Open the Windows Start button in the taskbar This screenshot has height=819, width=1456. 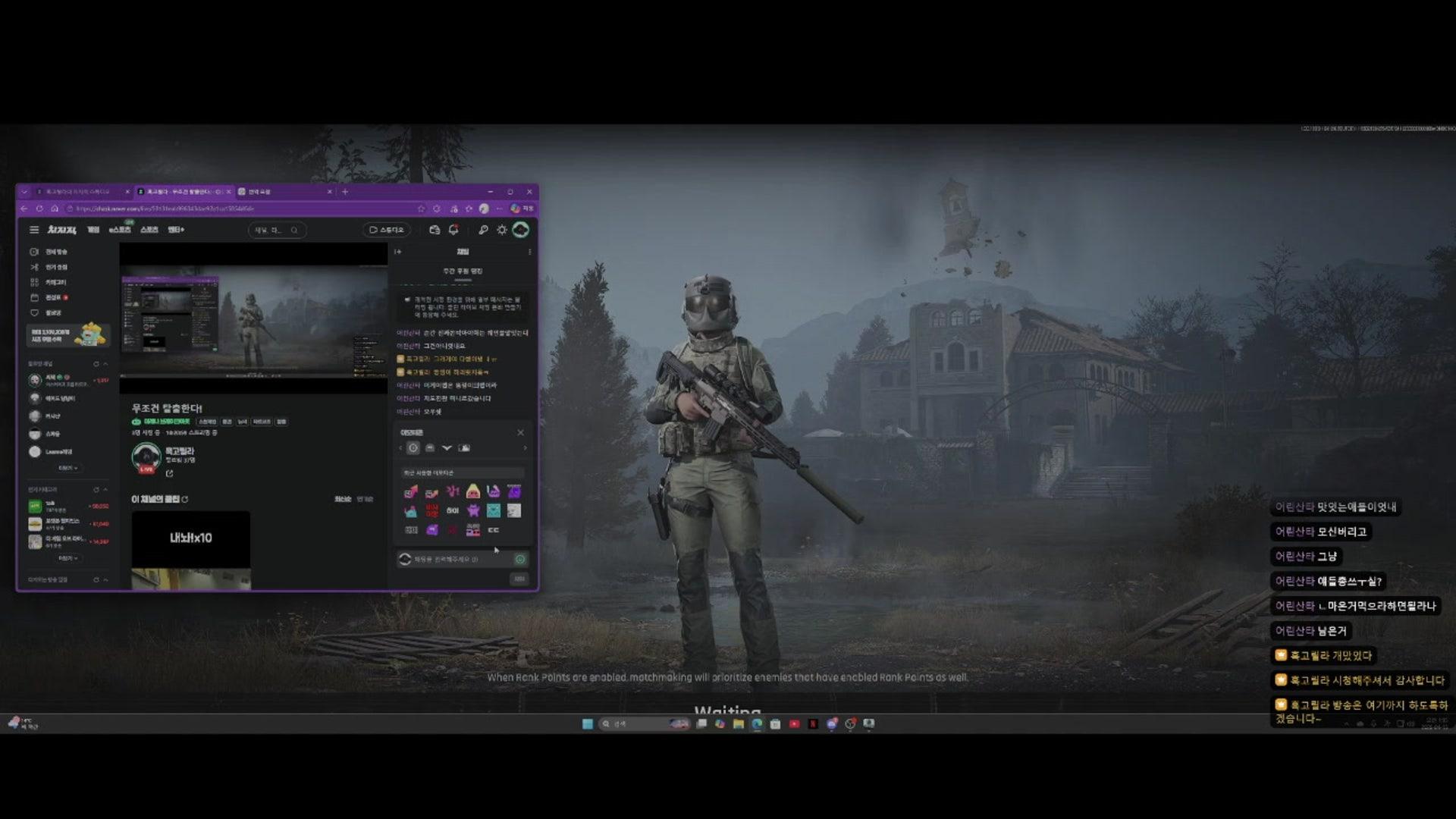pyautogui.click(x=587, y=723)
